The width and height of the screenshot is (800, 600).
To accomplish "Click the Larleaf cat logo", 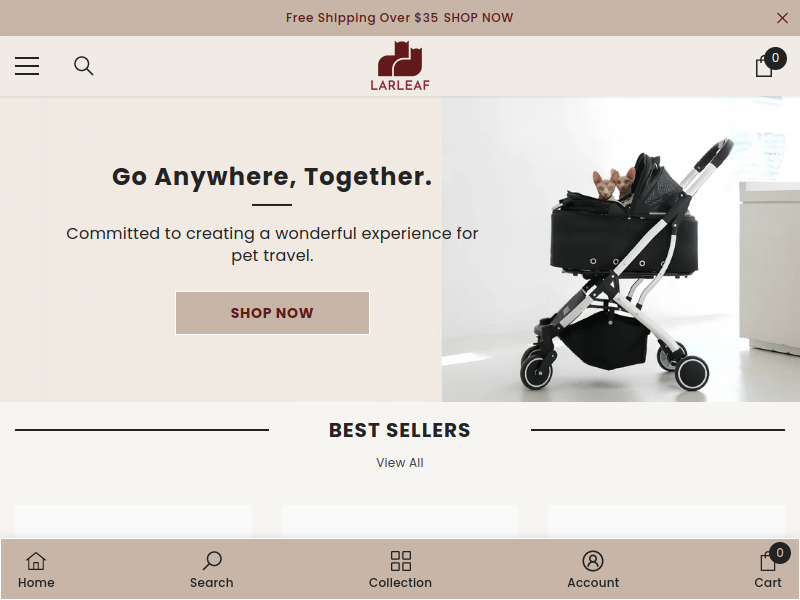I will (x=400, y=66).
